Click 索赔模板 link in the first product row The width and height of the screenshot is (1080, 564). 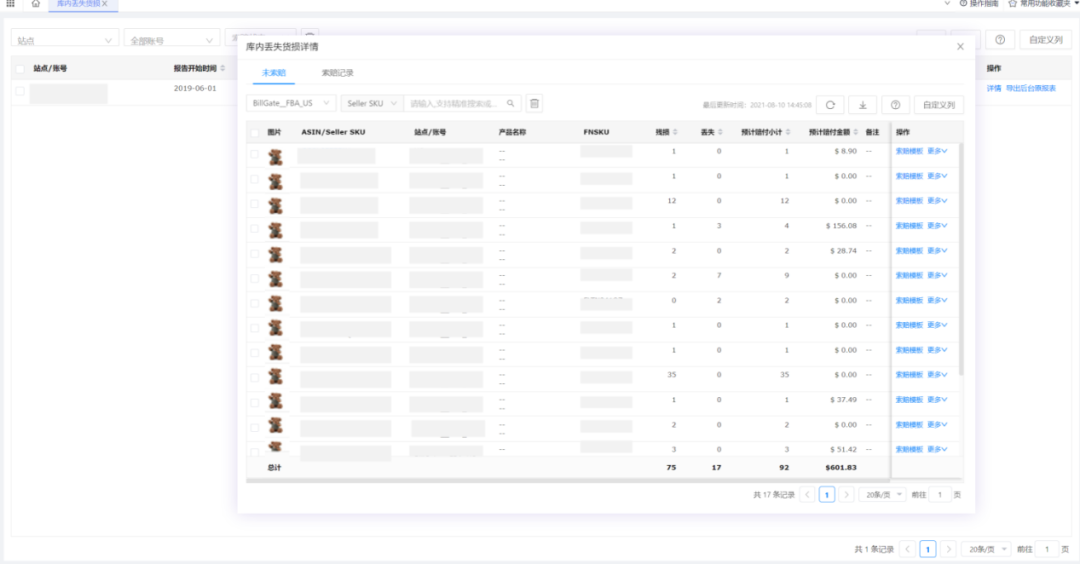tap(908, 151)
